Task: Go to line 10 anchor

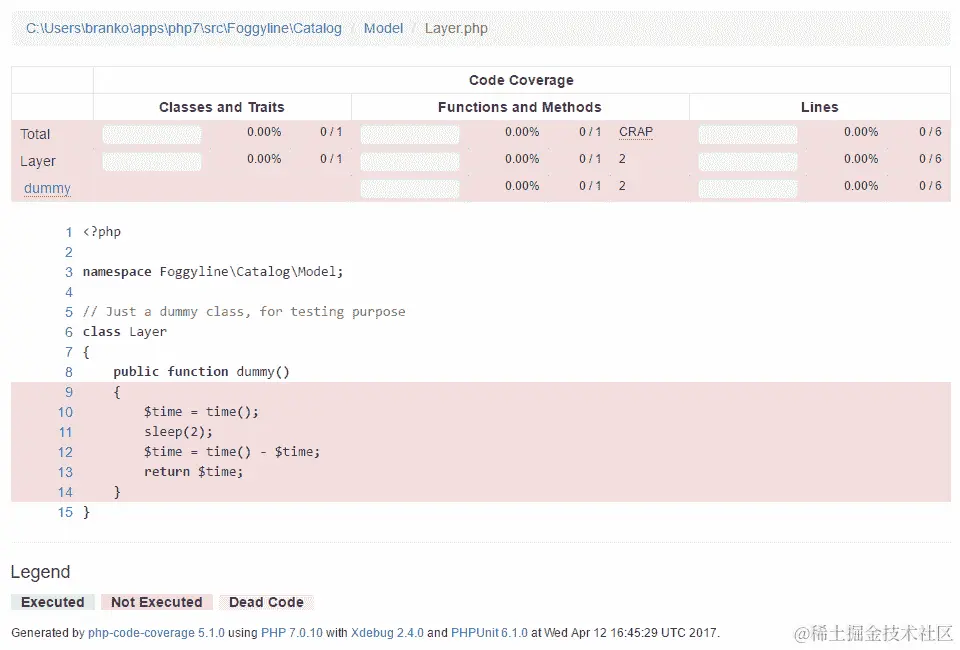Action: (x=65, y=412)
